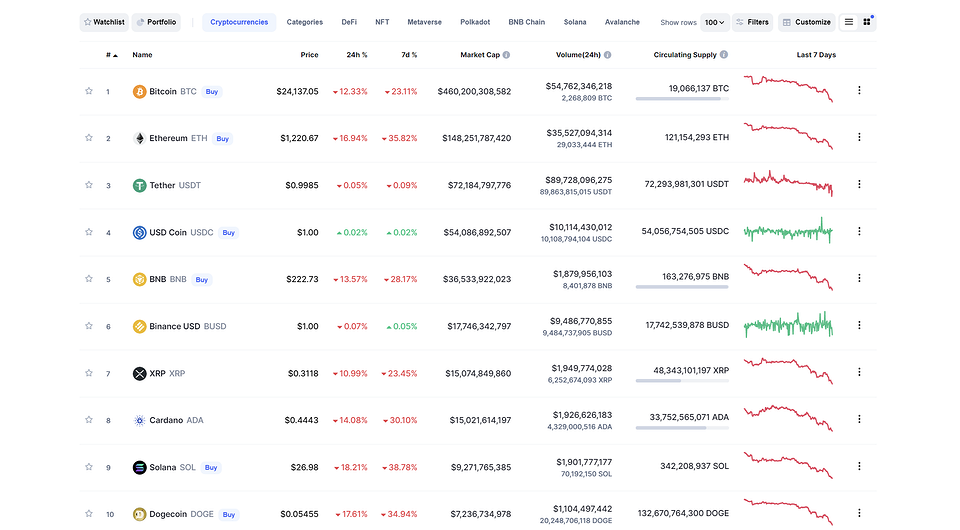Toggle the Tether watchlist star
The height and width of the screenshot is (530, 960).
point(89,185)
